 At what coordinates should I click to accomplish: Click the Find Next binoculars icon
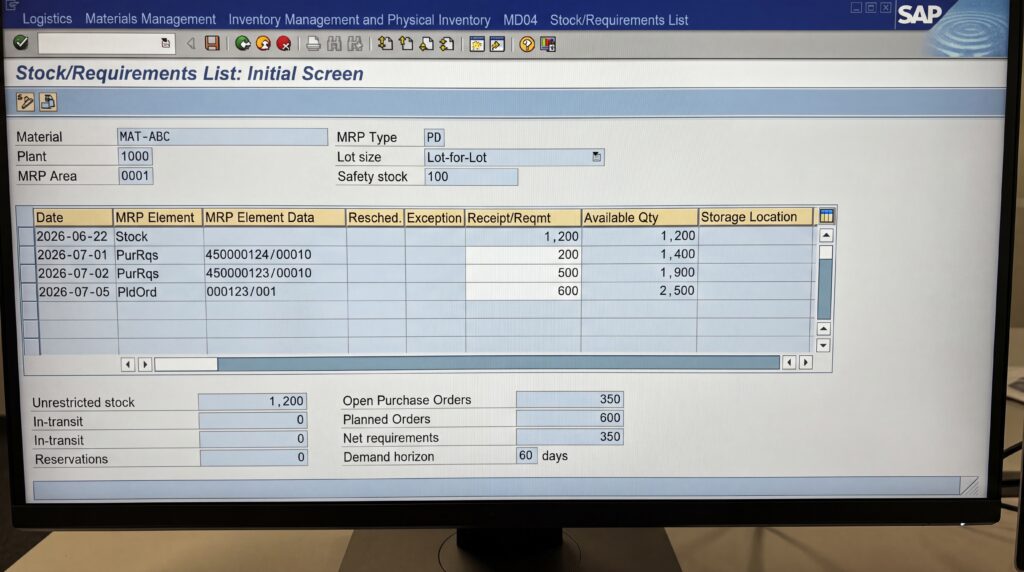355,44
